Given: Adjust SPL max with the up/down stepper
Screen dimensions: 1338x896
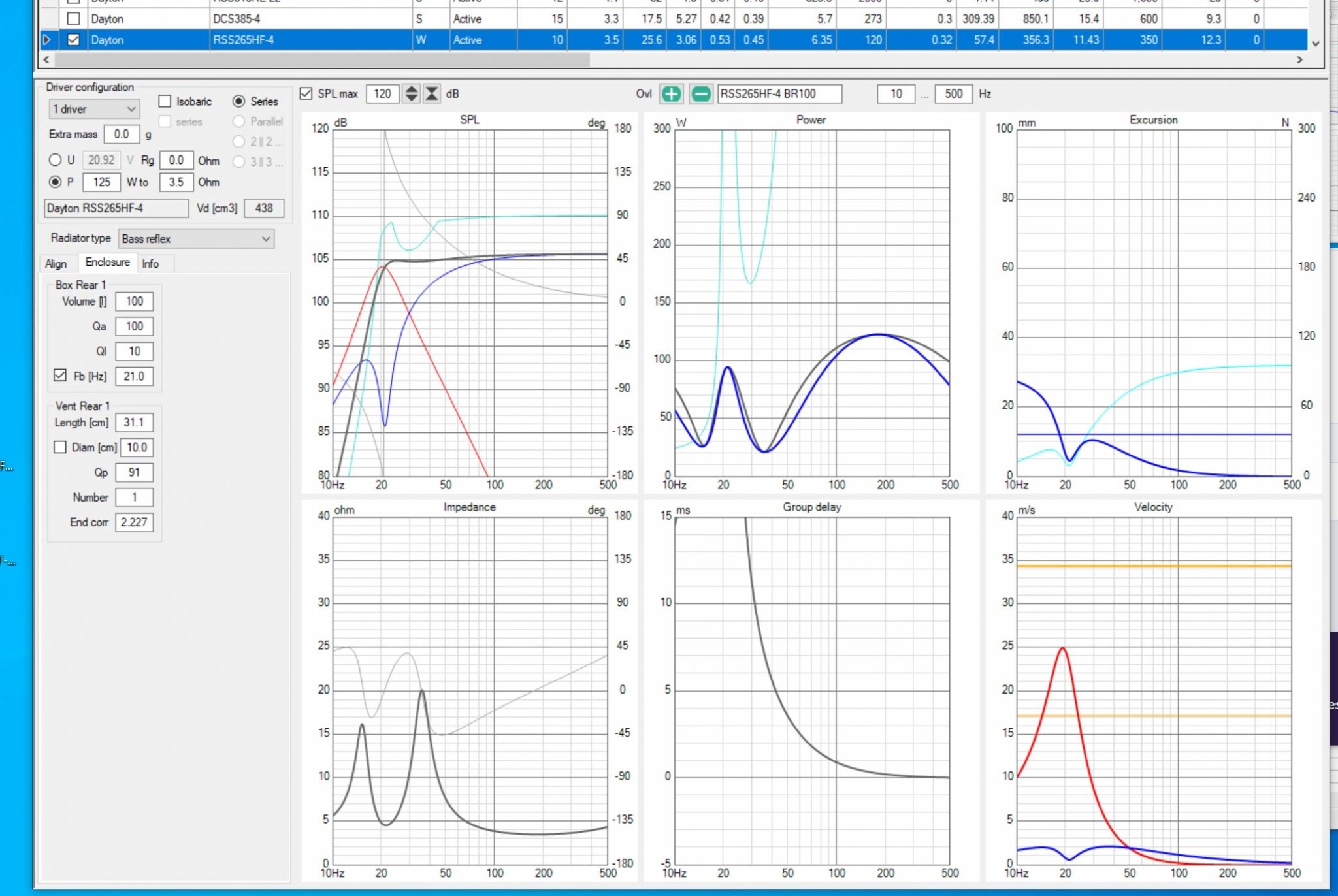Looking at the screenshot, I should point(411,94).
